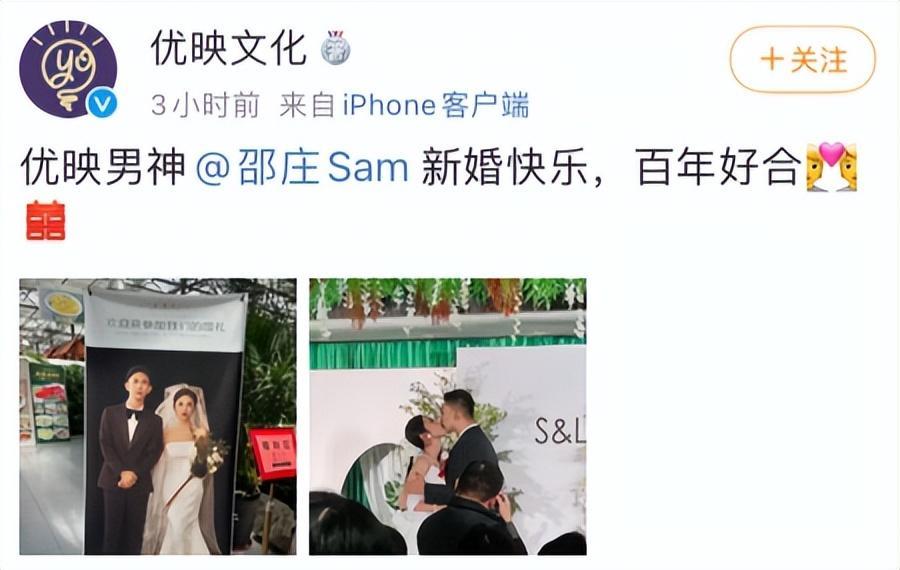
Task: Click the plus sign inside 关注 button
Action: [773, 60]
